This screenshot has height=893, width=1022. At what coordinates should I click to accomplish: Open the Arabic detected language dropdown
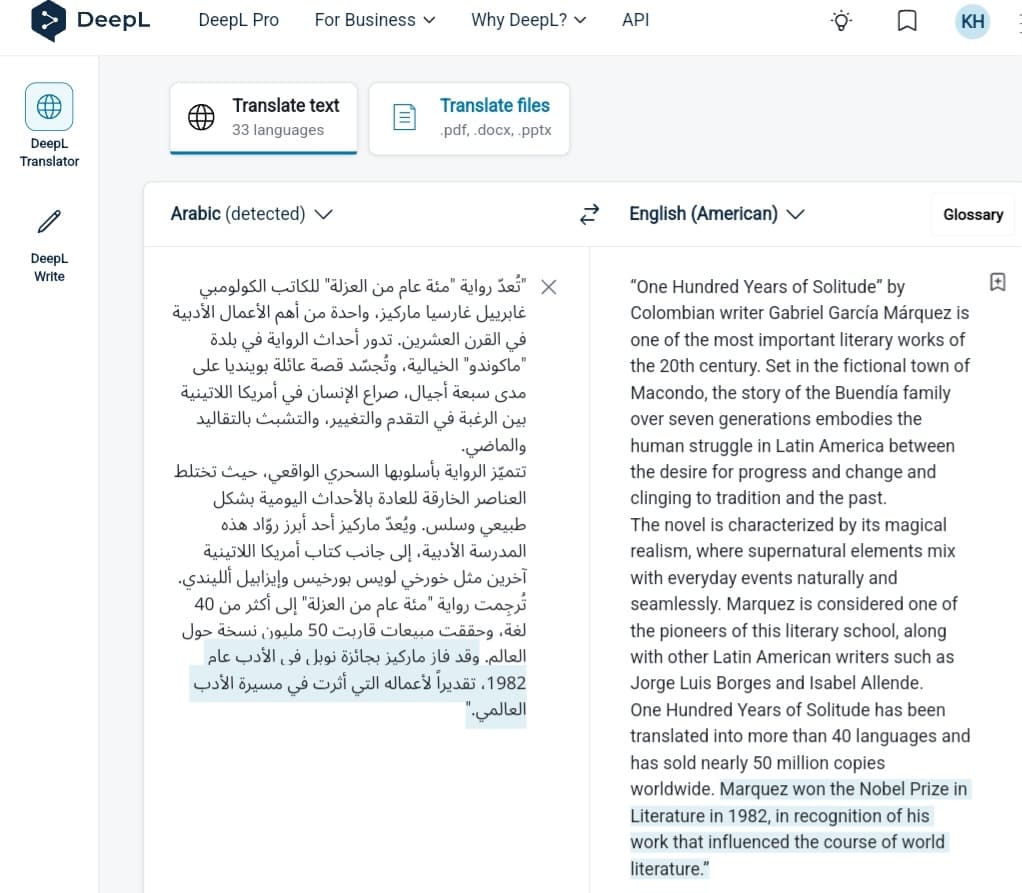click(x=251, y=213)
